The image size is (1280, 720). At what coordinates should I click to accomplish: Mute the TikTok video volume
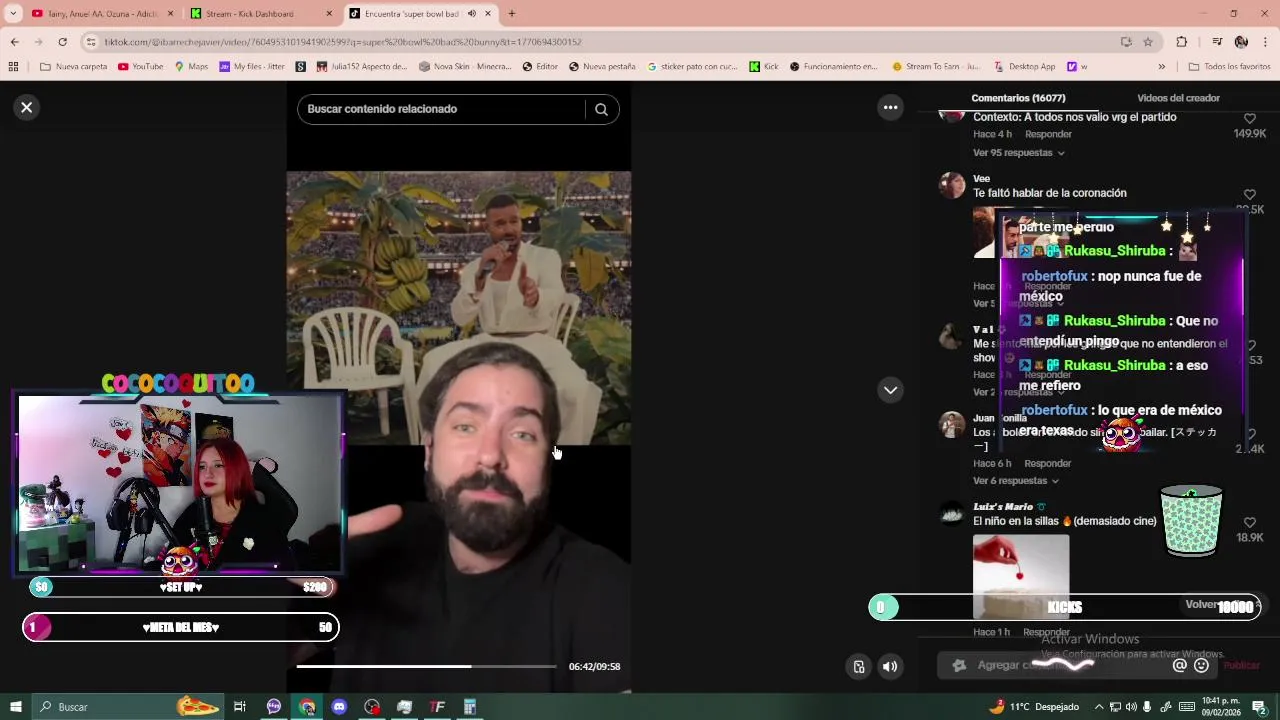coord(890,667)
